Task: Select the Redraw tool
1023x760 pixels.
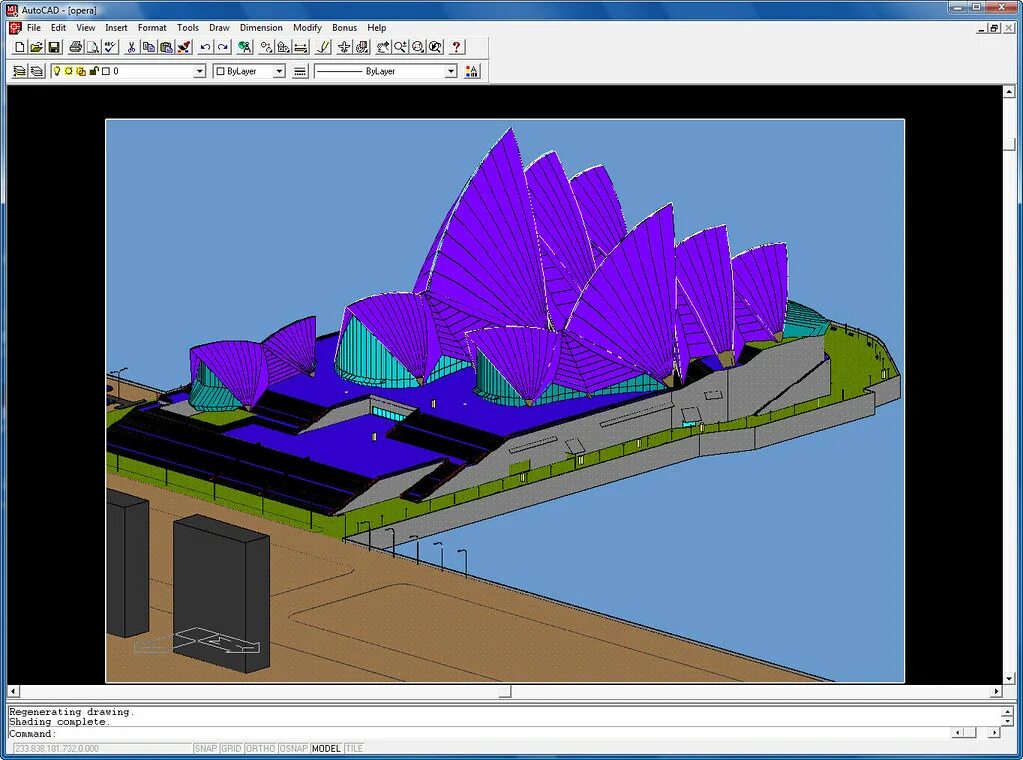Action: (324, 46)
